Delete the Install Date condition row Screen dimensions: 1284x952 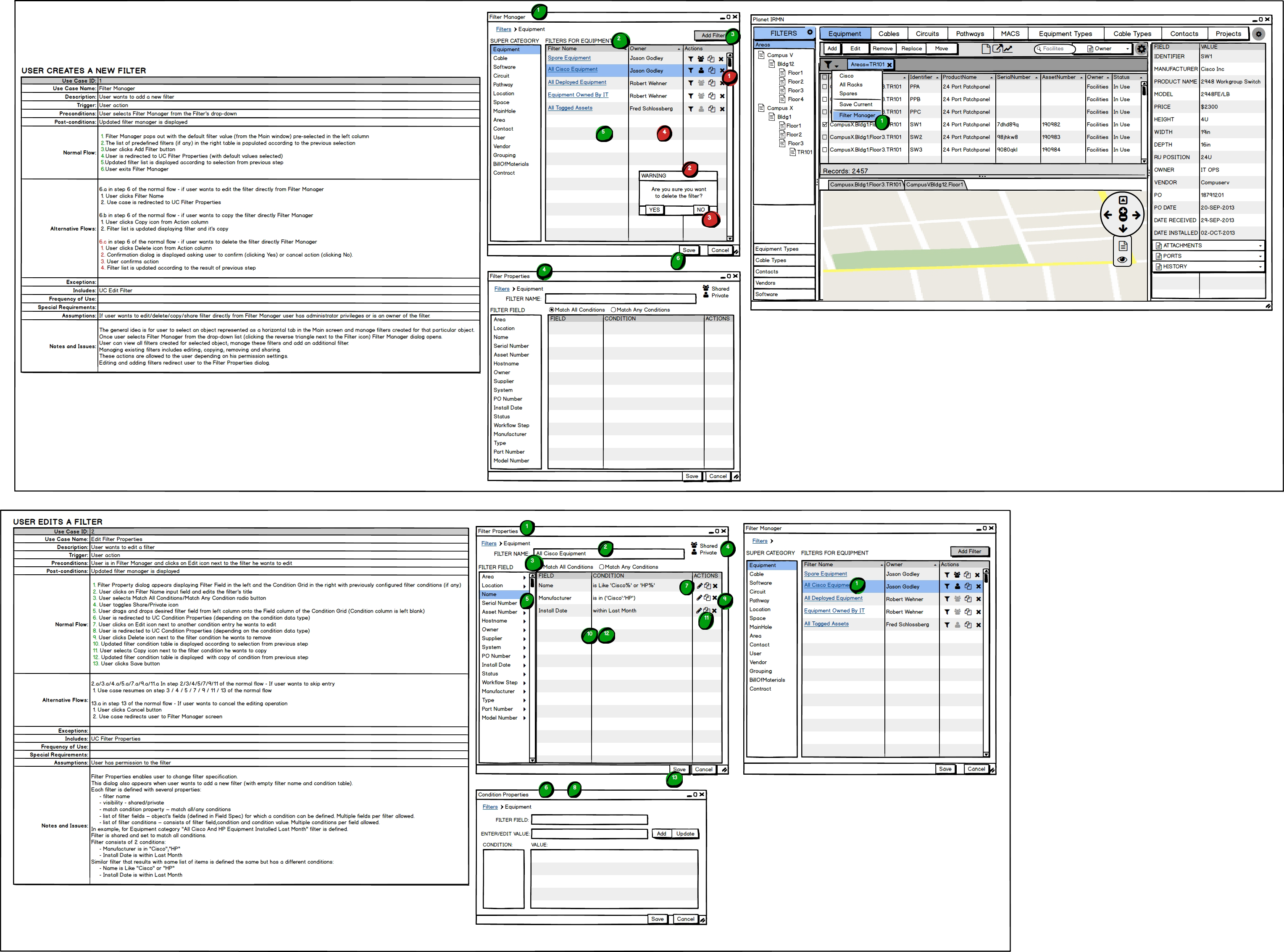(715, 611)
